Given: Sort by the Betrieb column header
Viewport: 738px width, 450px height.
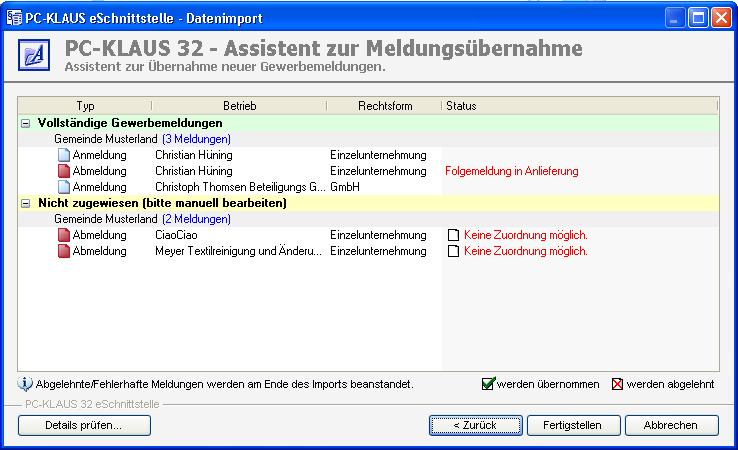Looking at the screenshot, I should pyautogui.click(x=239, y=106).
